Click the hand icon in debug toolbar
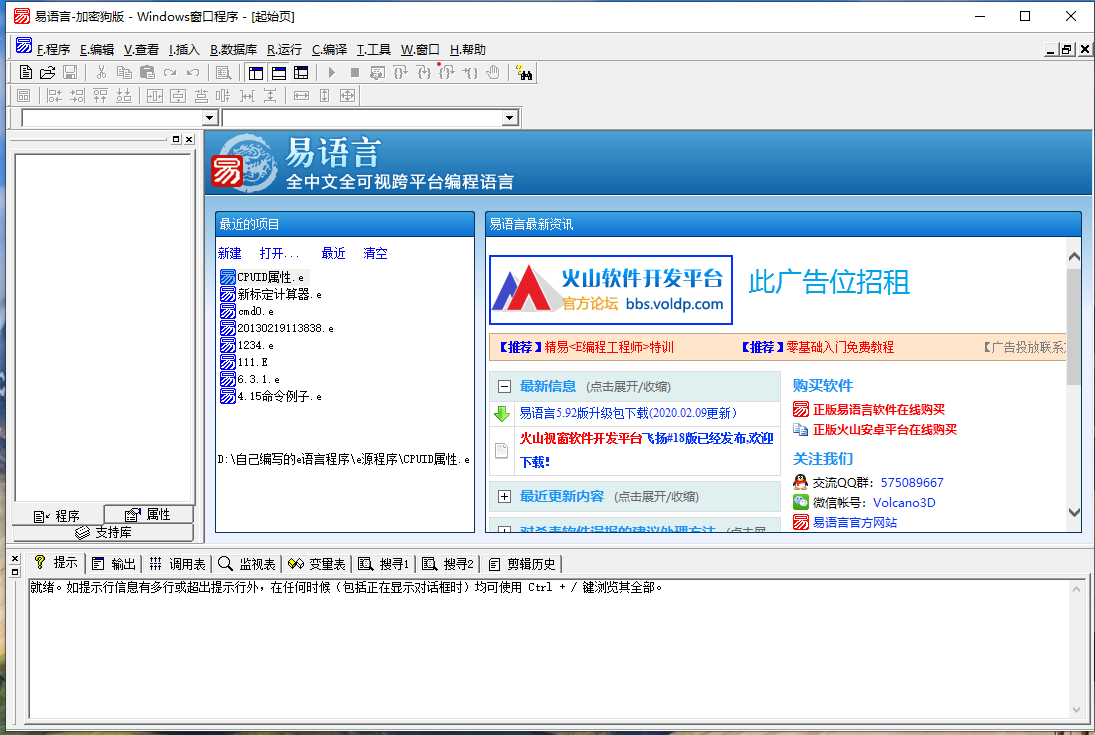The width and height of the screenshot is (1095, 735). [x=493, y=73]
